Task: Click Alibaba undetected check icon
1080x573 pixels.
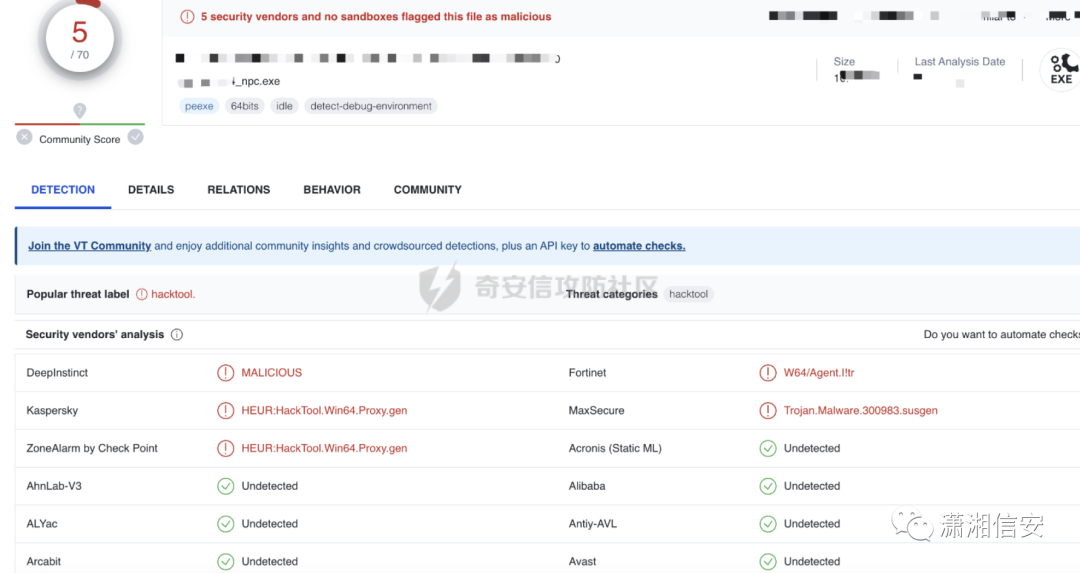Action: click(x=768, y=486)
